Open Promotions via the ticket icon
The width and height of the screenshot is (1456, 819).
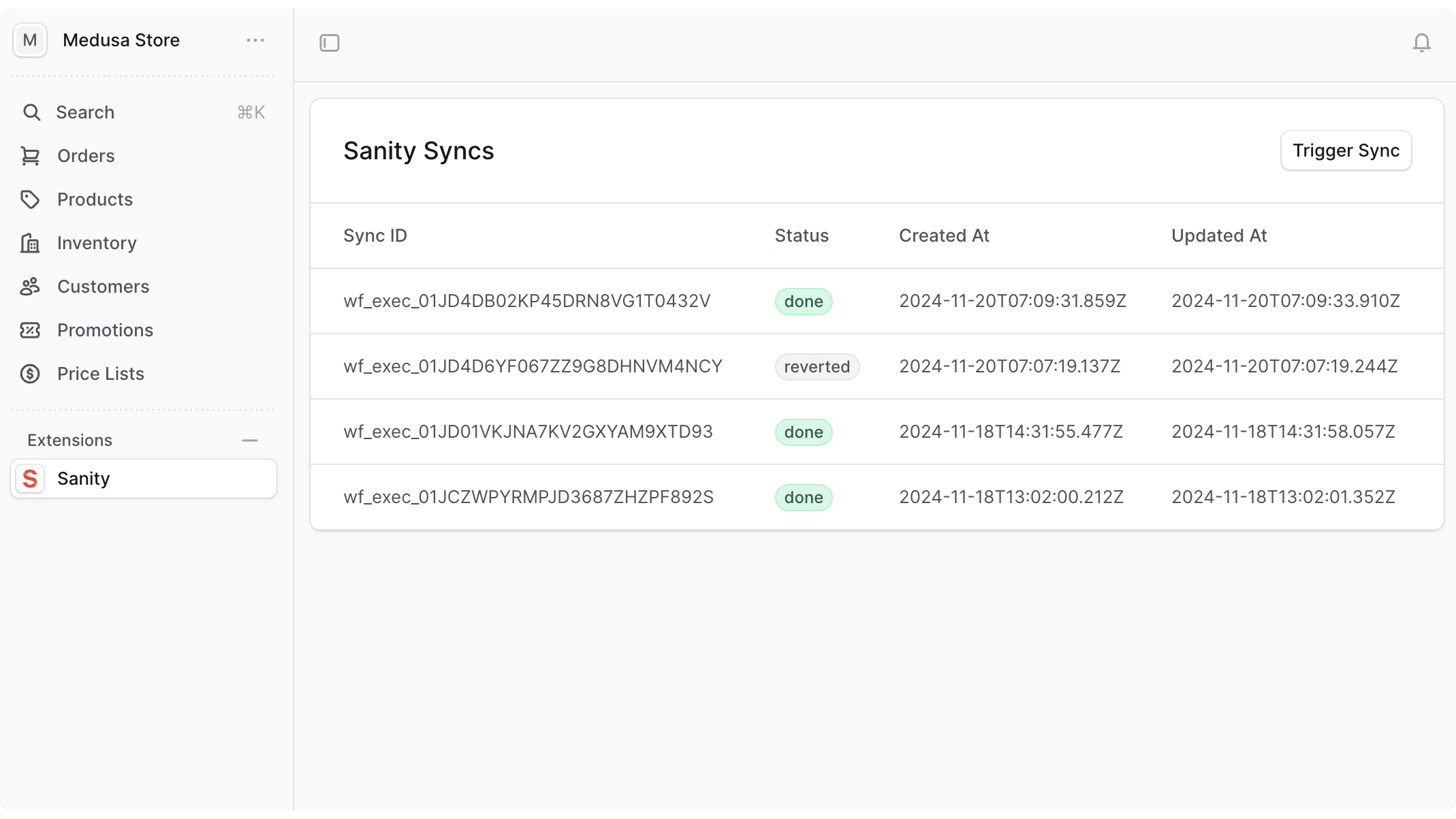click(32, 330)
